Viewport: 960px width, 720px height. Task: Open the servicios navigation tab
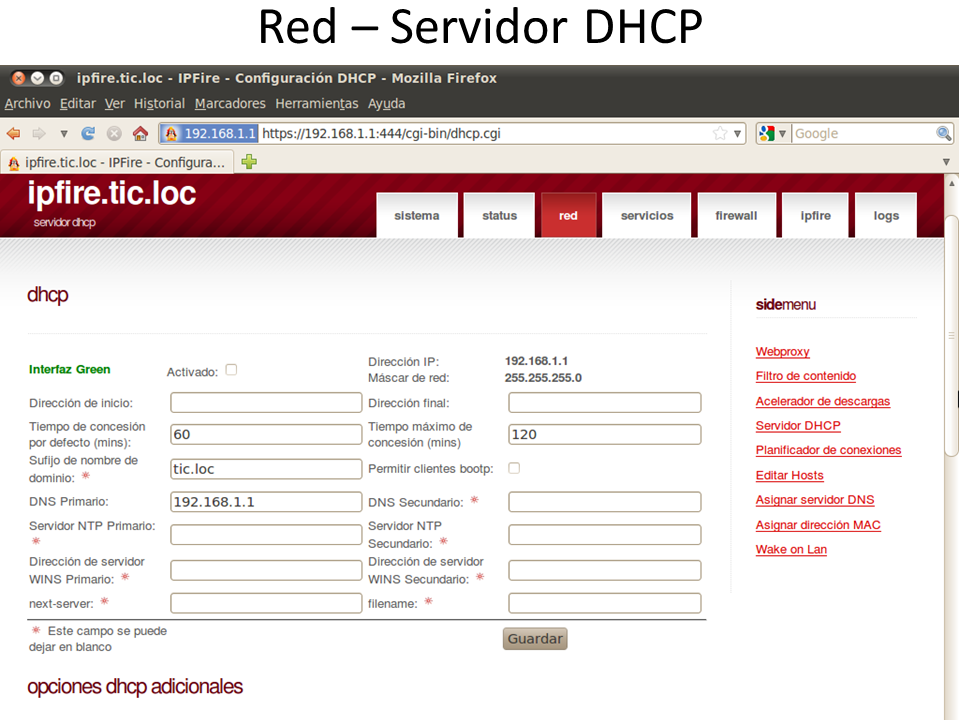tap(647, 216)
